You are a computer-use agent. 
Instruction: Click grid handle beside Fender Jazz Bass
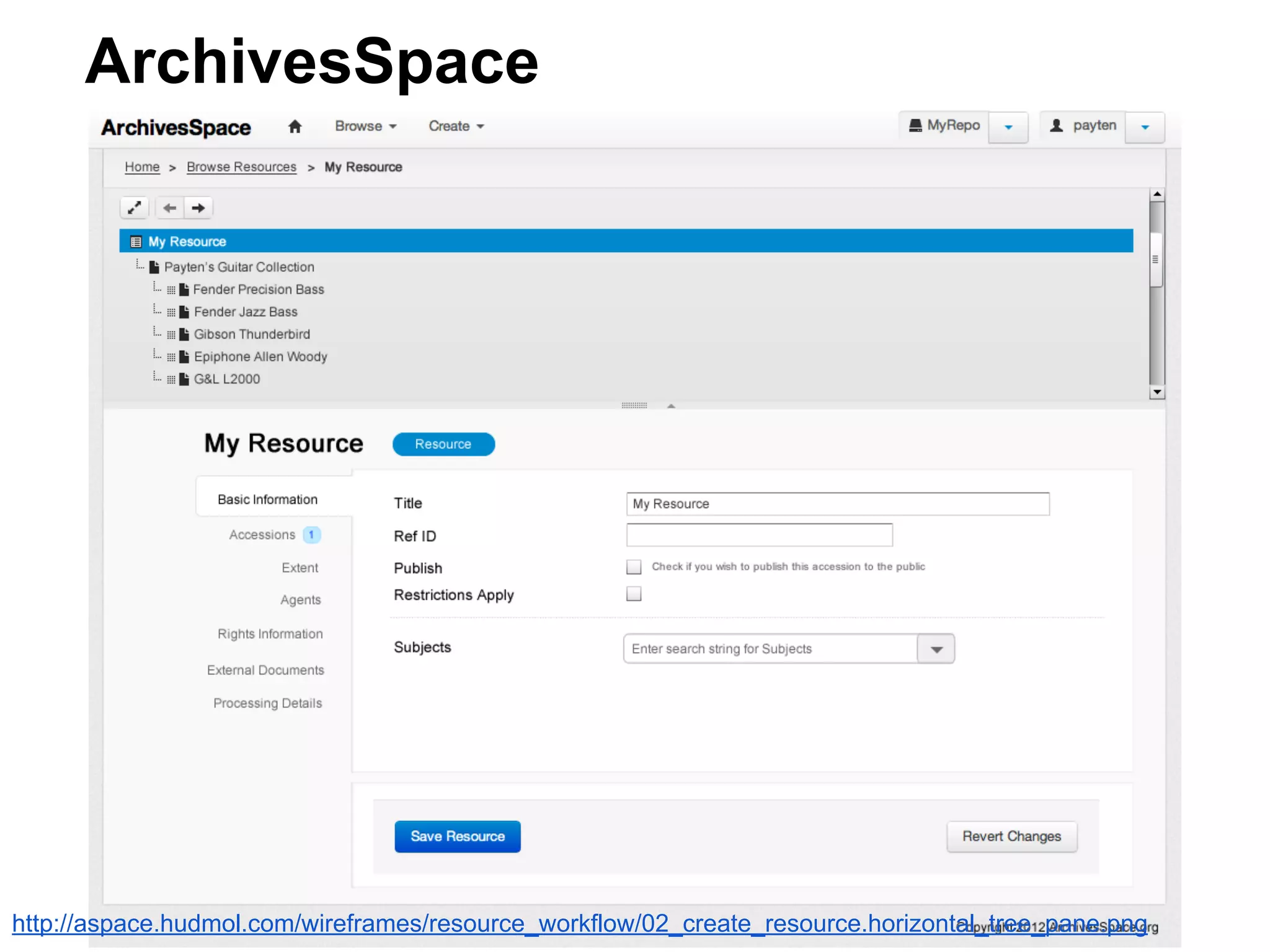click(171, 312)
